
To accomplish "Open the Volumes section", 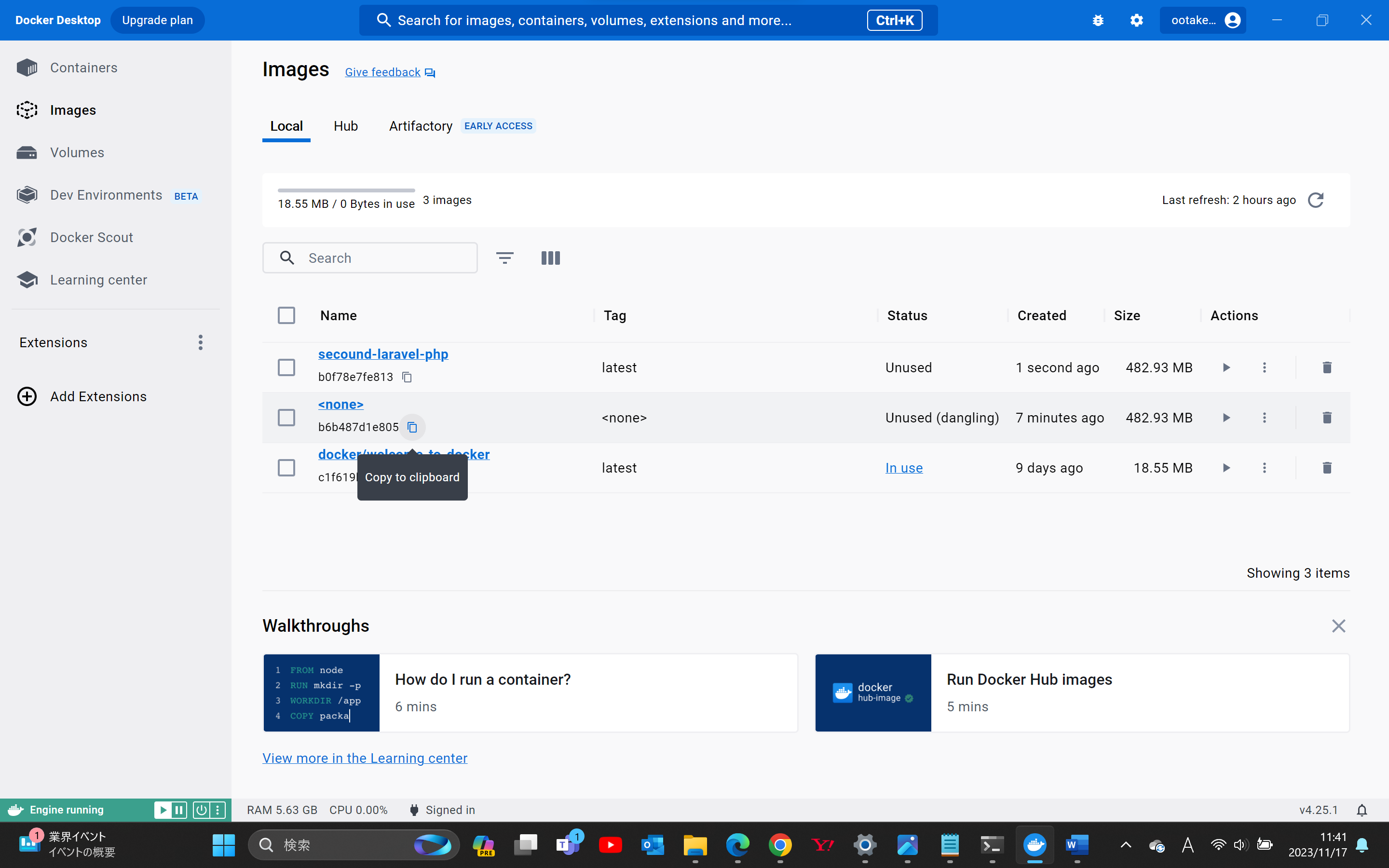I will pos(77,152).
